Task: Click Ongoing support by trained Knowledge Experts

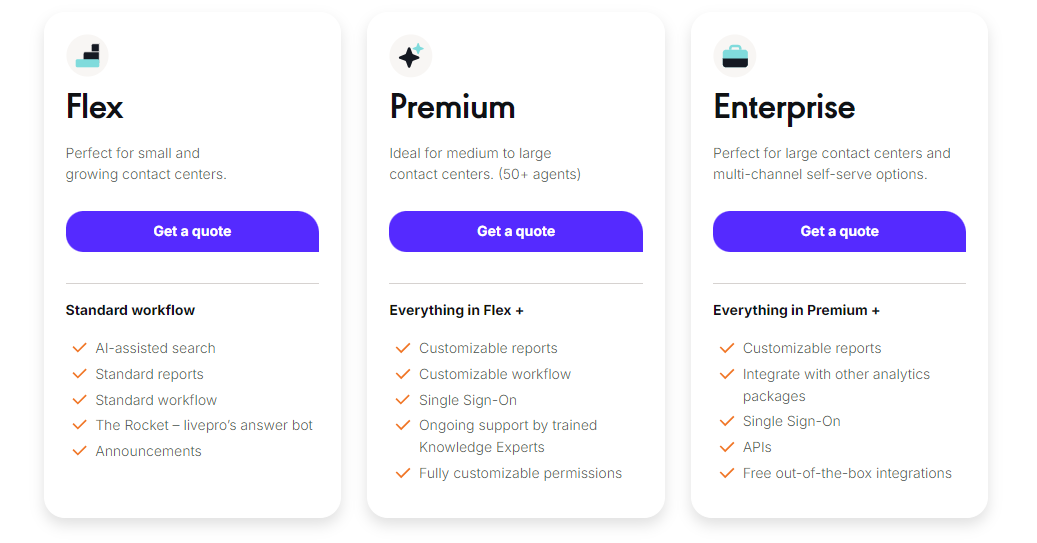Action: point(508,437)
